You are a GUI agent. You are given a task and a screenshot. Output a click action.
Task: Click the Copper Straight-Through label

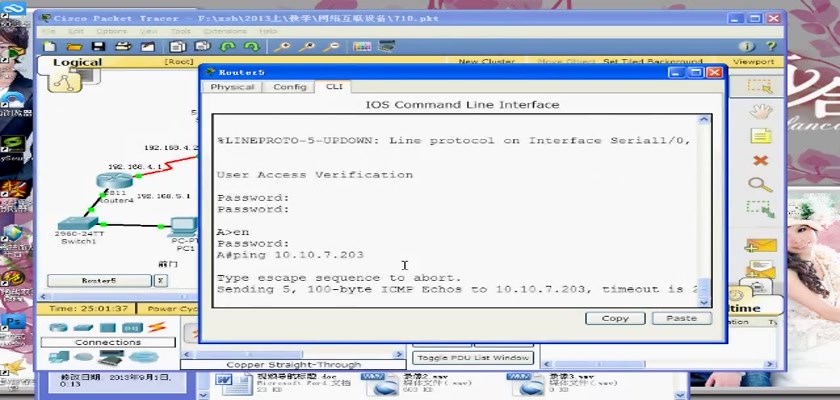click(x=293, y=365)
